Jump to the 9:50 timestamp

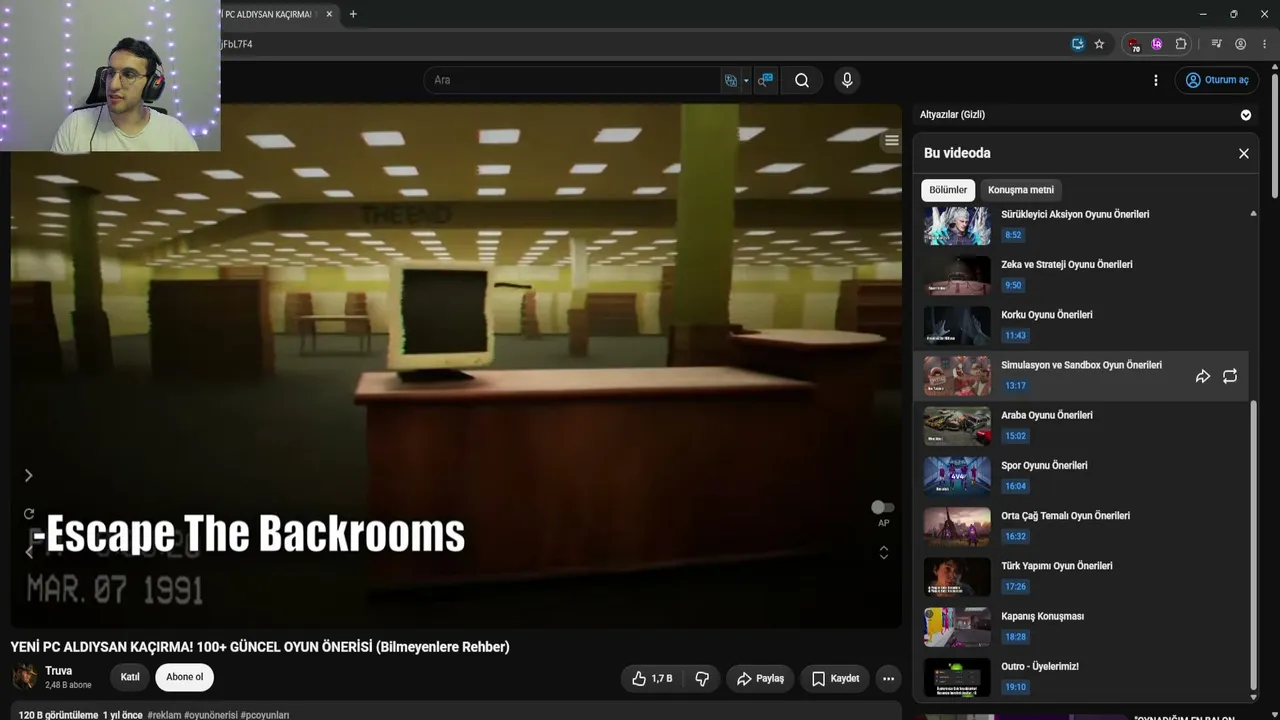[x=1014, y=285]
